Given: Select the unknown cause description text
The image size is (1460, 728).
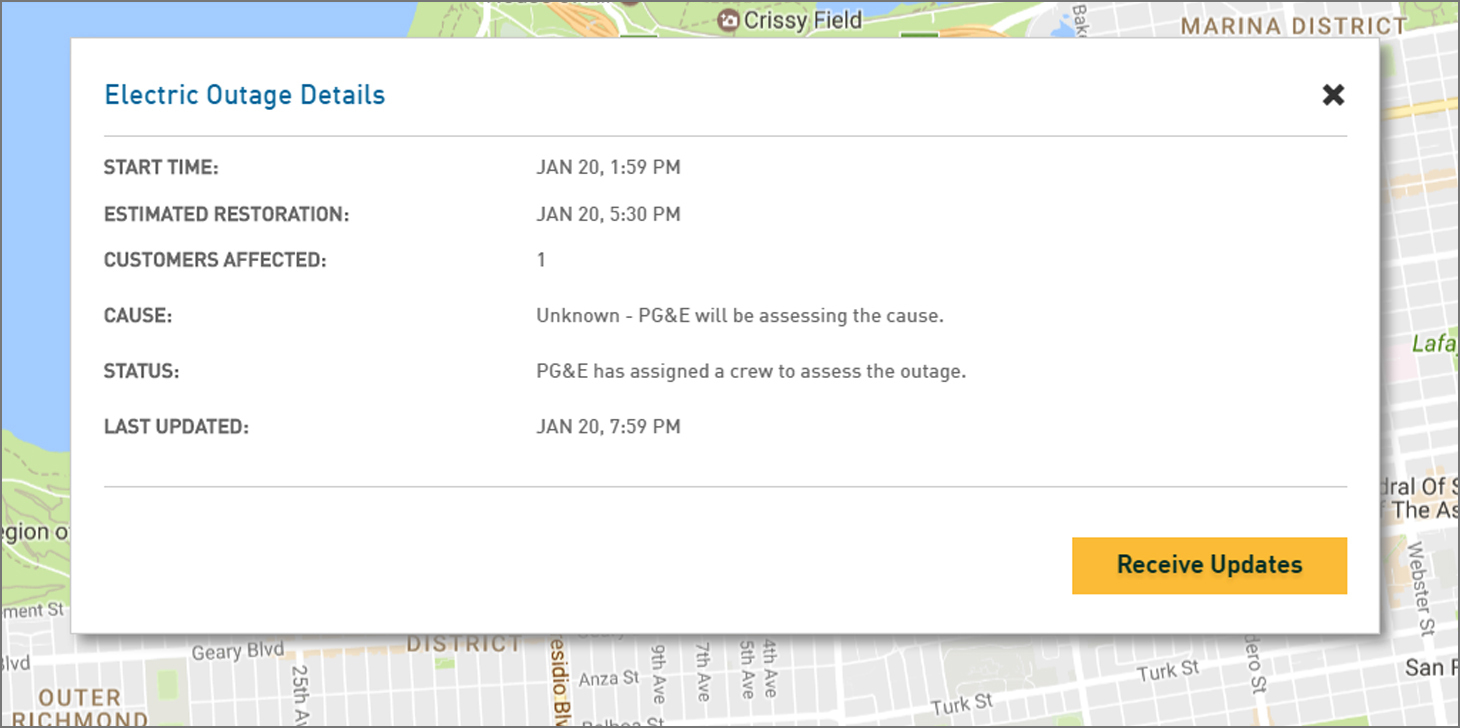Looking at the screenshot, I should [x=739, y=316].
